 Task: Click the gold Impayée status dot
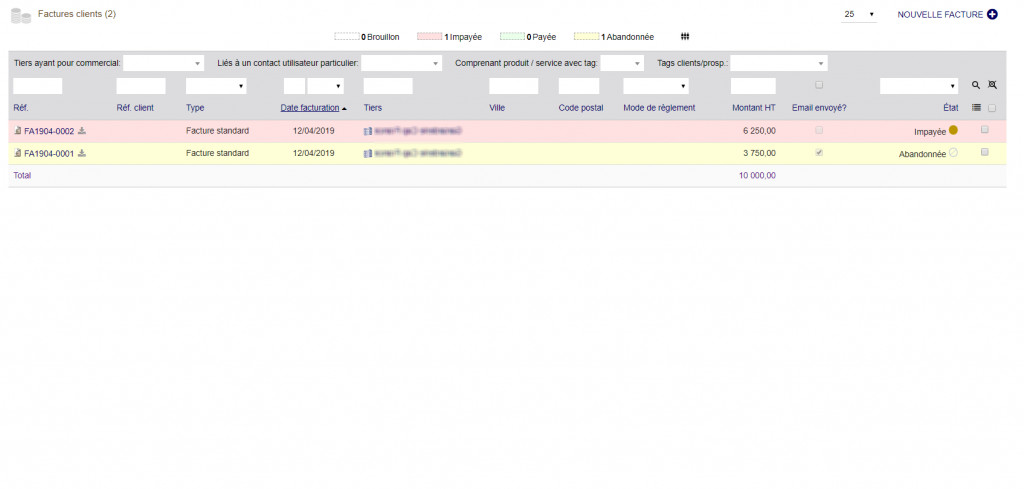pyautogui.click(x=953, y=130)
